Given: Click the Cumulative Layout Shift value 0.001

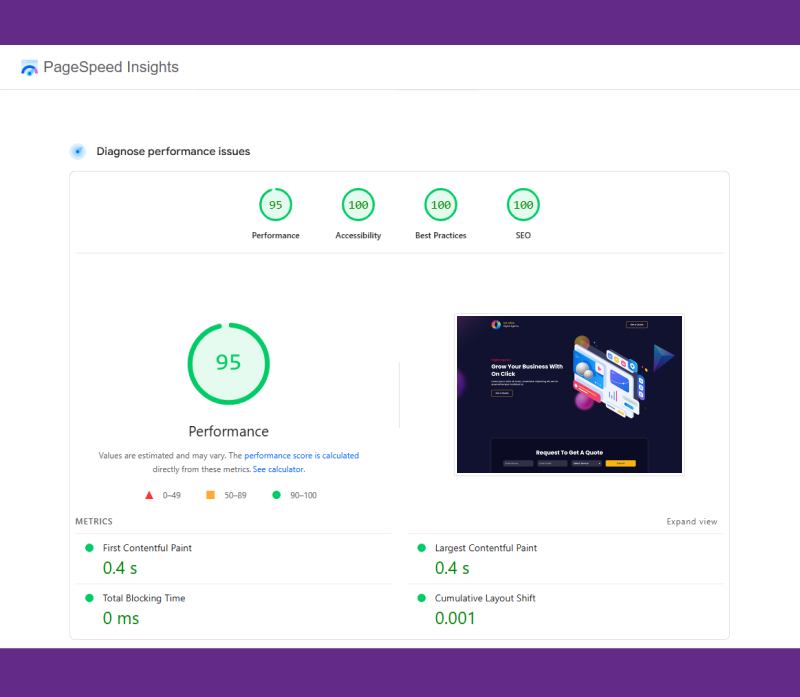Looking at the screenshot, I should tap(455, 618).
